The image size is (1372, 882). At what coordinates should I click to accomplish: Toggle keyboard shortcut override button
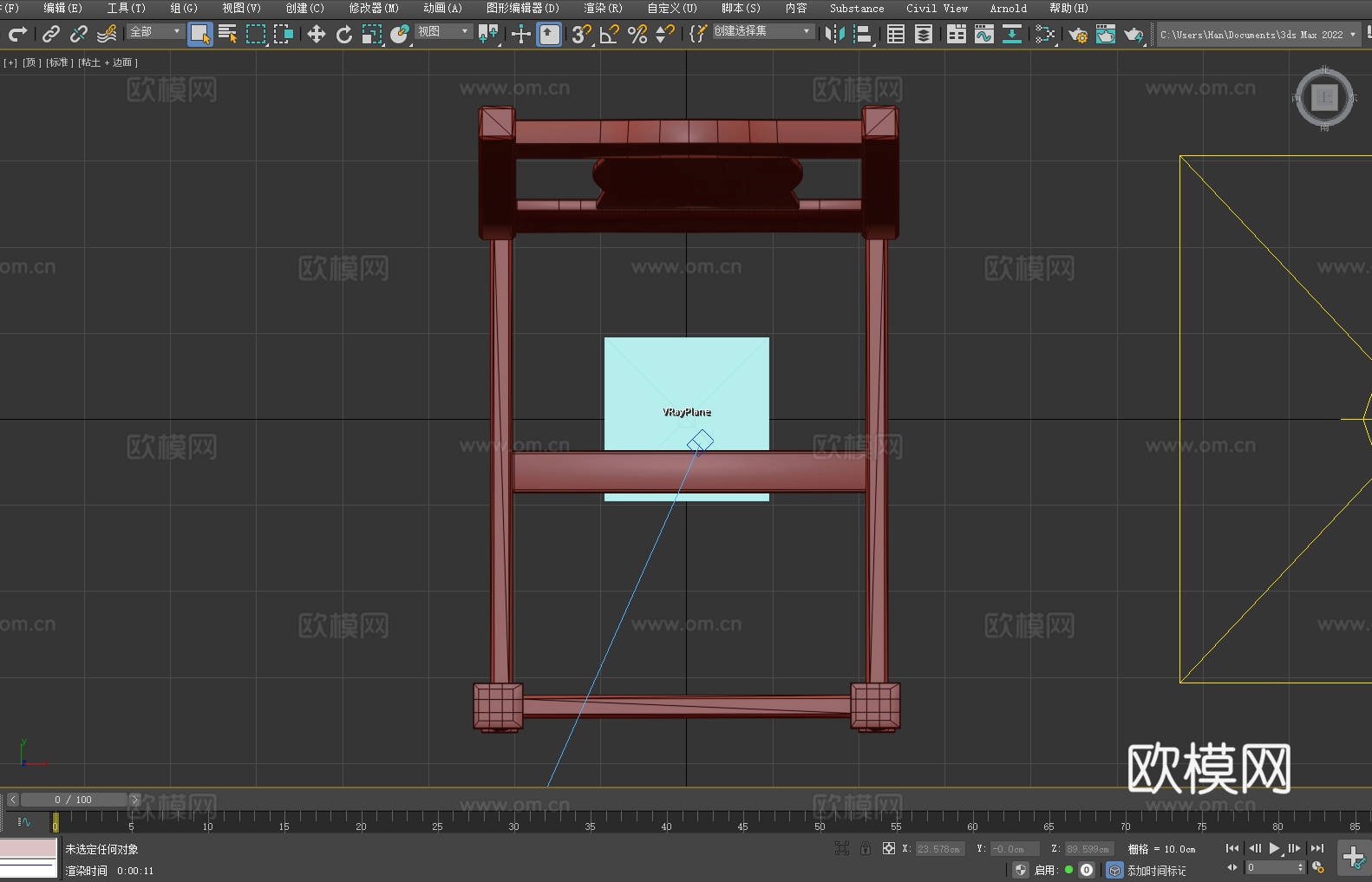tap(549, 34)
